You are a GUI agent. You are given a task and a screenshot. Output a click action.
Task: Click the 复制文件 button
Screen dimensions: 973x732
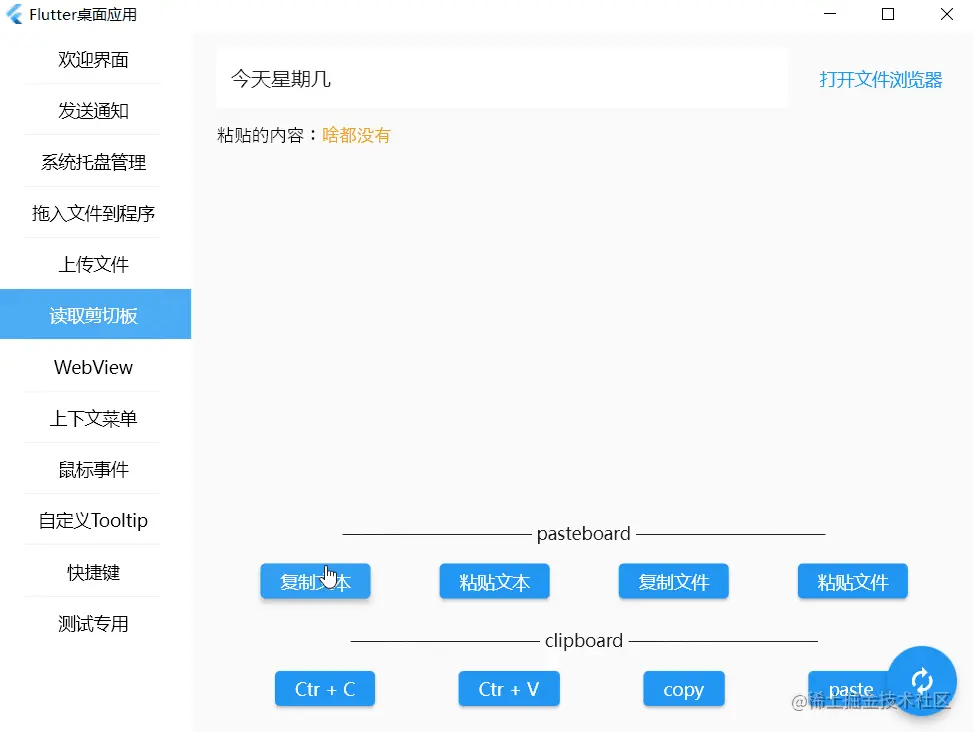click(673, 581)
